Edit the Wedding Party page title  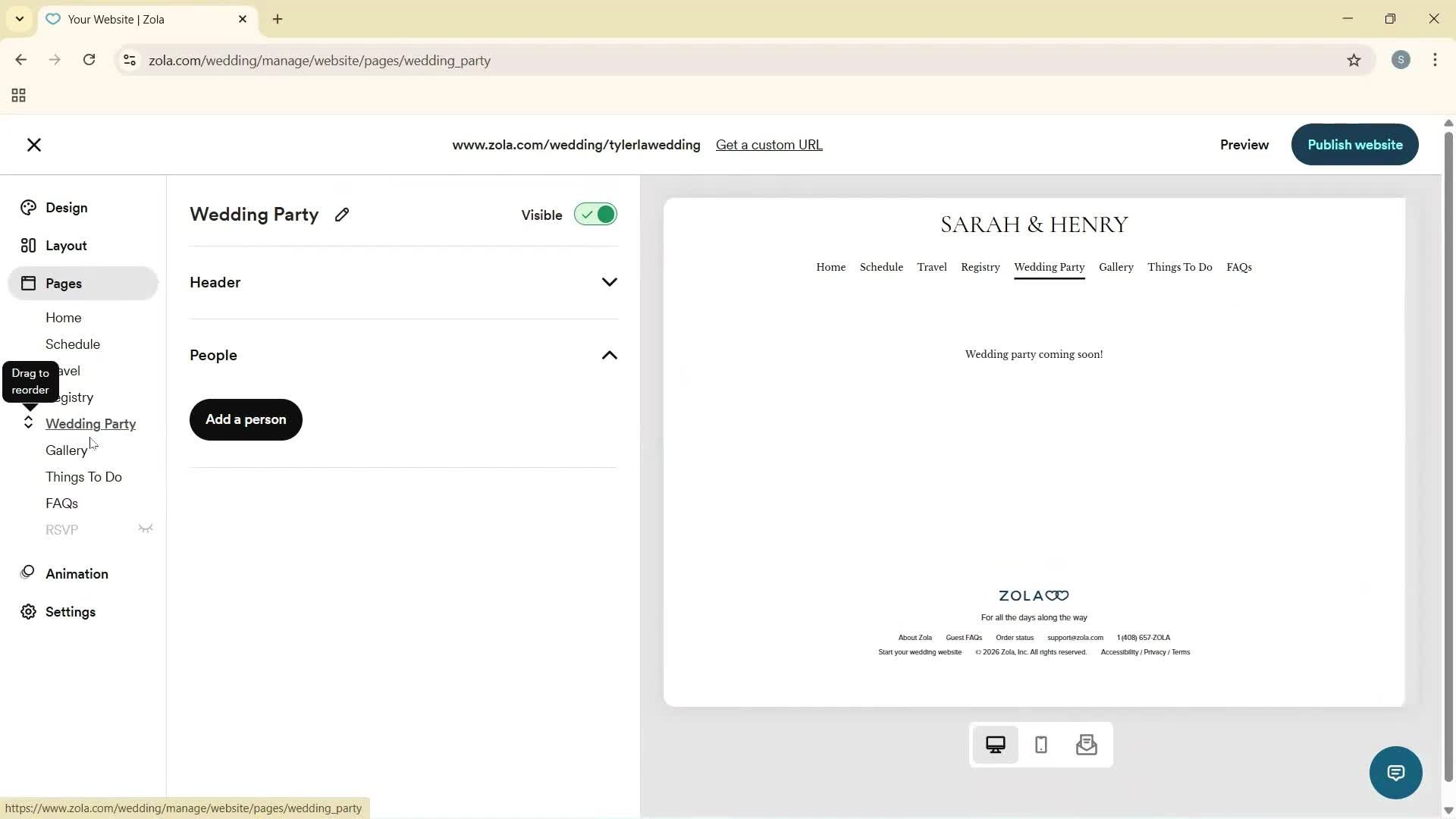(341, 215)
